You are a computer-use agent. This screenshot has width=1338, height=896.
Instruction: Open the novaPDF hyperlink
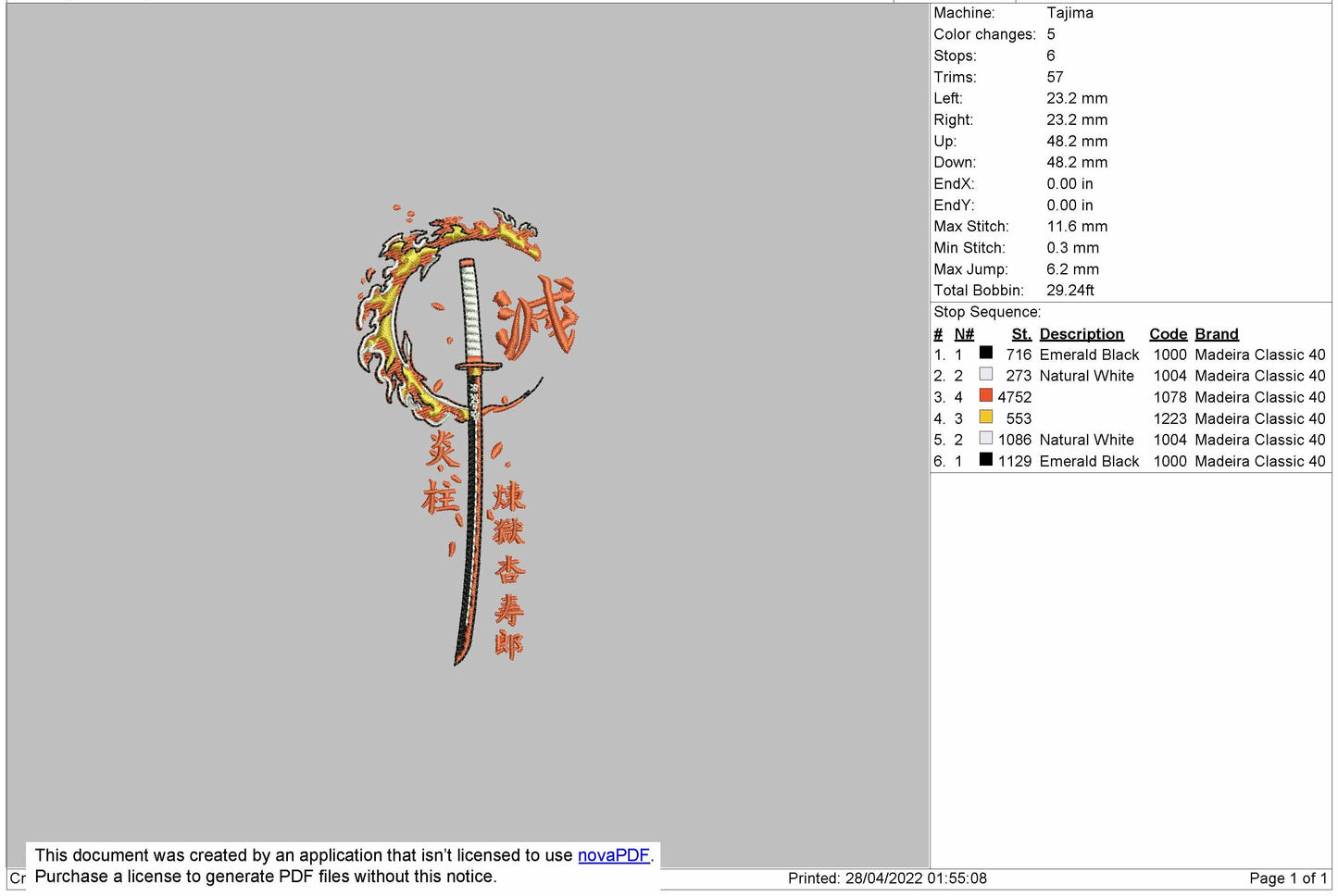click(613, 855)
